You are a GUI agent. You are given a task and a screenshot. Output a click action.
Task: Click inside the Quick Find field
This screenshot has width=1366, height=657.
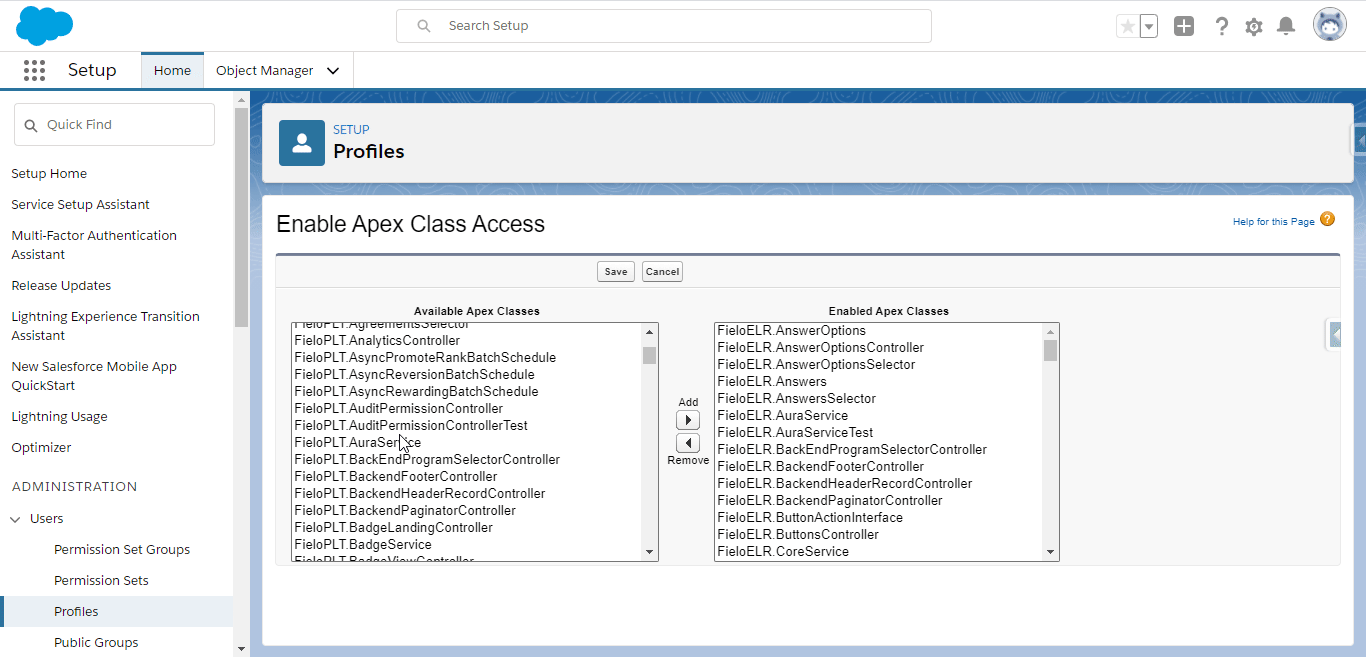point(114,125)
